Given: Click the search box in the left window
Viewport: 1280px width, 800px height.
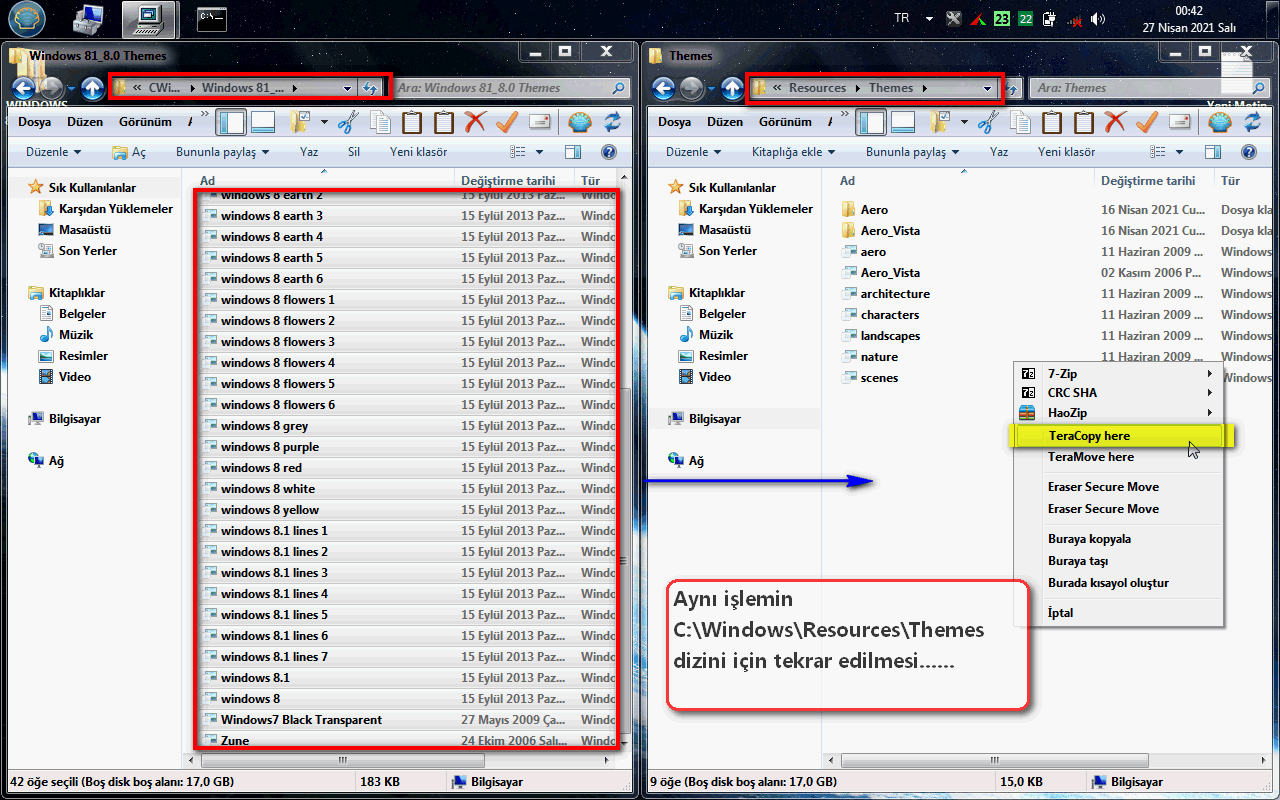Looking at the screenshot, I should 510,88.
